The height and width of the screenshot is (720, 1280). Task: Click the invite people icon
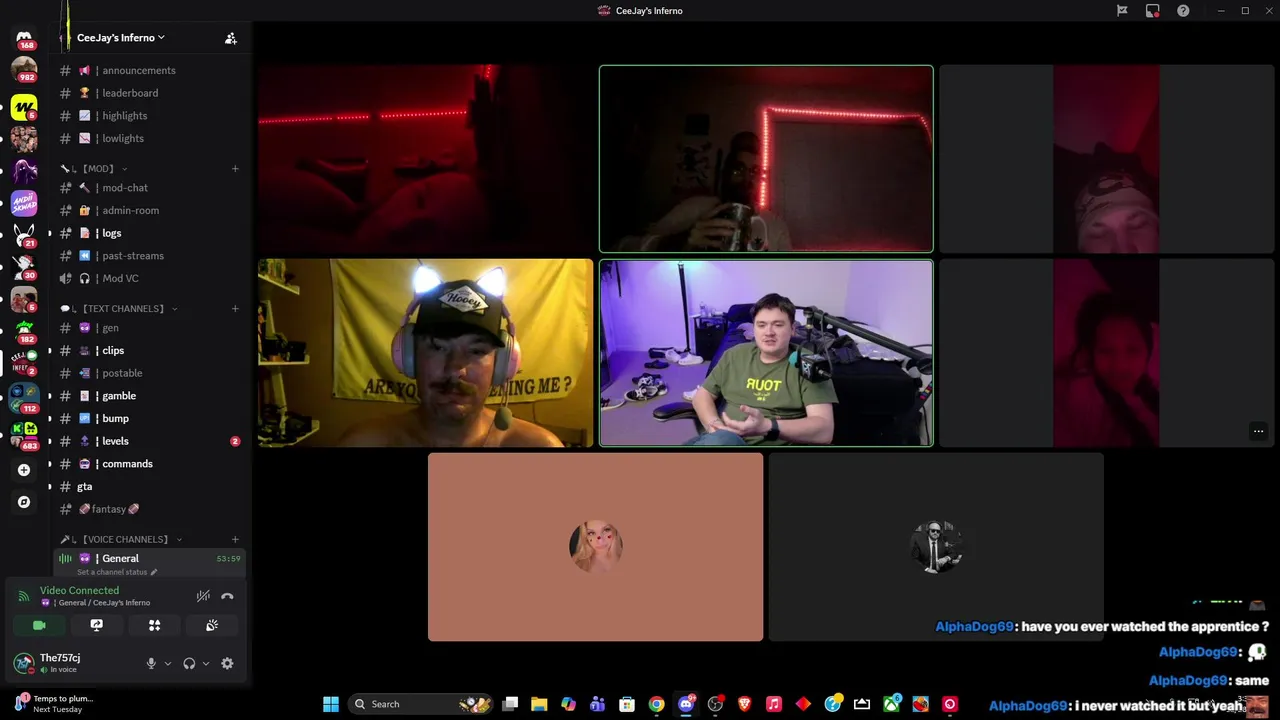pyautogui.click(x=230, y=38)
